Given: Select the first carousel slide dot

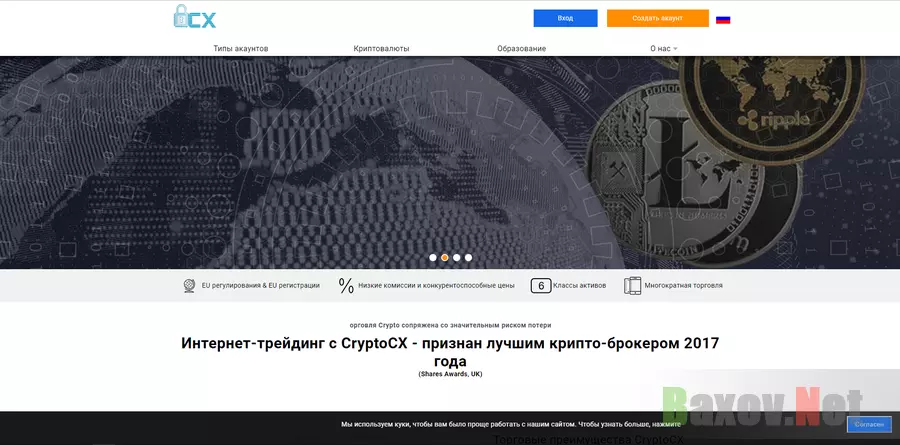Looking at the screenshot, I should (433, 257).
